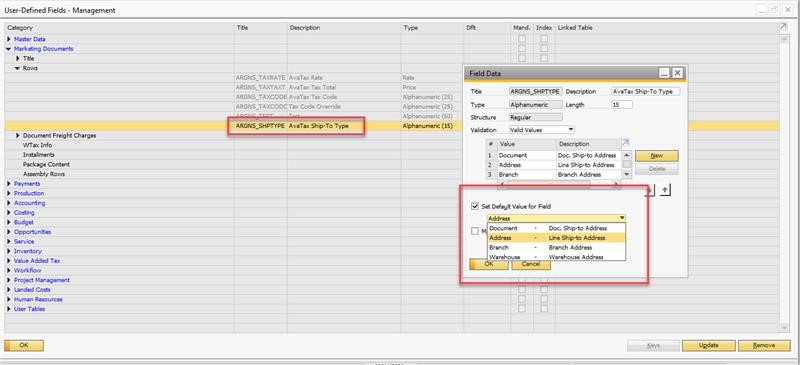Click the Description input field
The image size is (800, 365).
(x=645, y=91)
